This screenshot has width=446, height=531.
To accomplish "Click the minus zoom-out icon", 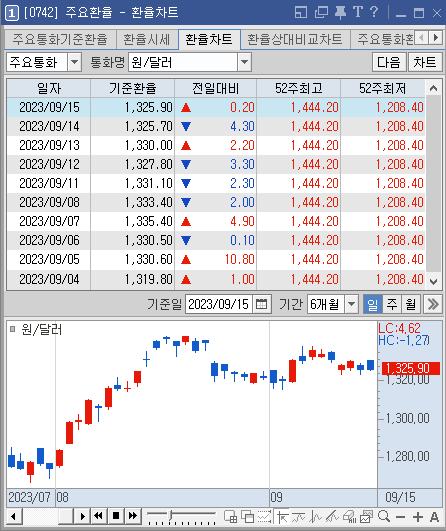I will click(x=401, y=517).
